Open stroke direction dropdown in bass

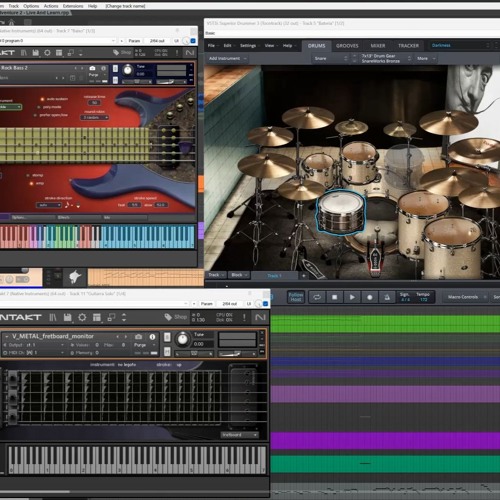[49, 205]
